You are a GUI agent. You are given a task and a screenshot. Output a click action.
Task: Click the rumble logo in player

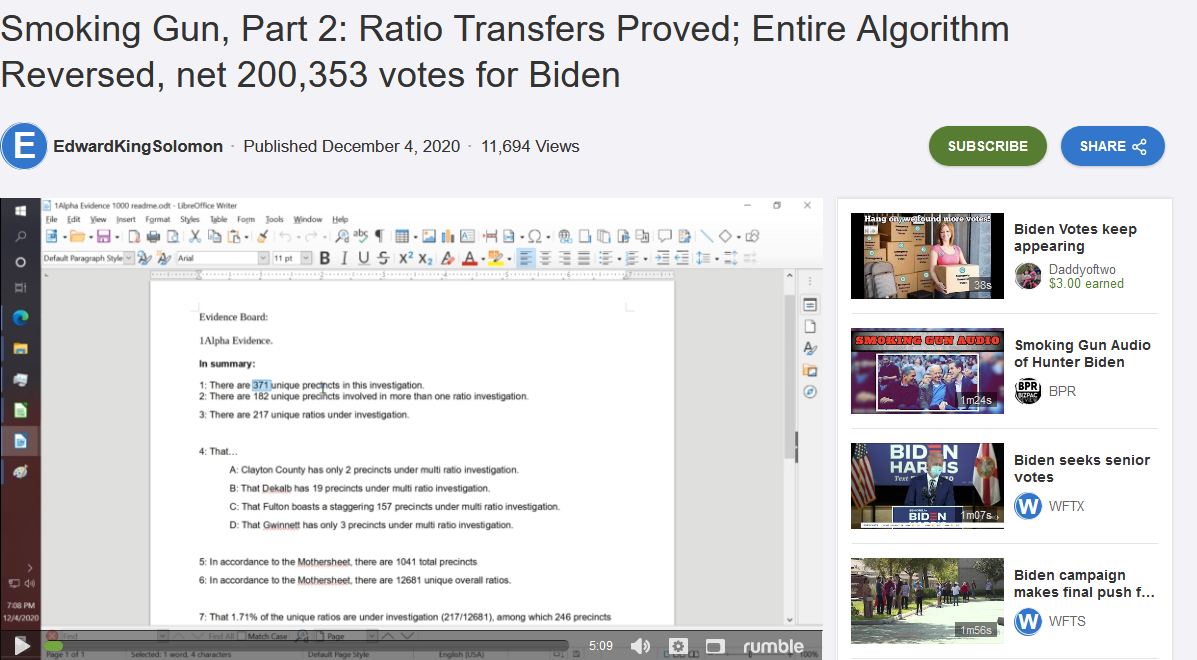coord(773,646)
